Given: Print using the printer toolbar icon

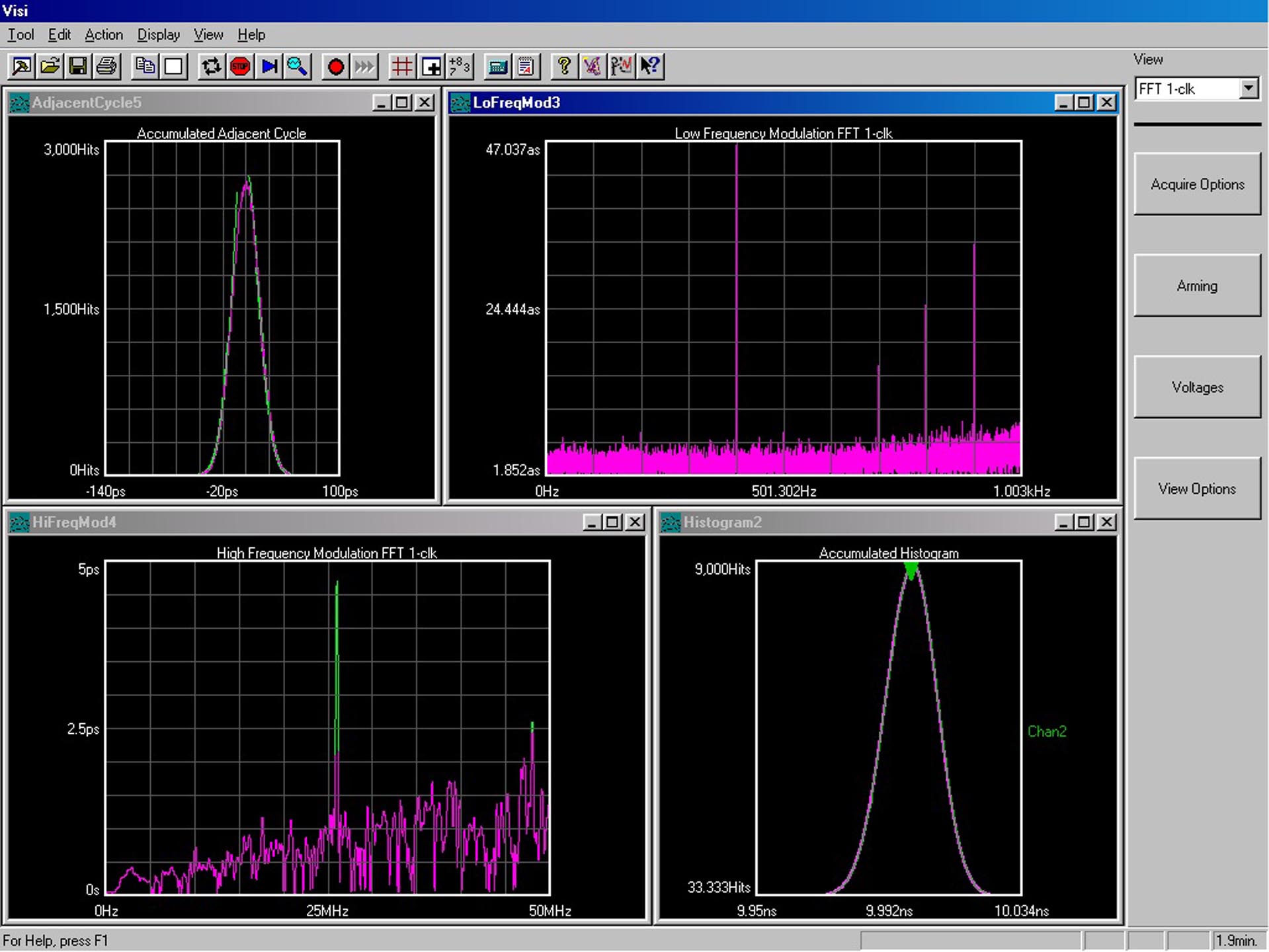Looking at the screenshot, I should tap(106, 66).
